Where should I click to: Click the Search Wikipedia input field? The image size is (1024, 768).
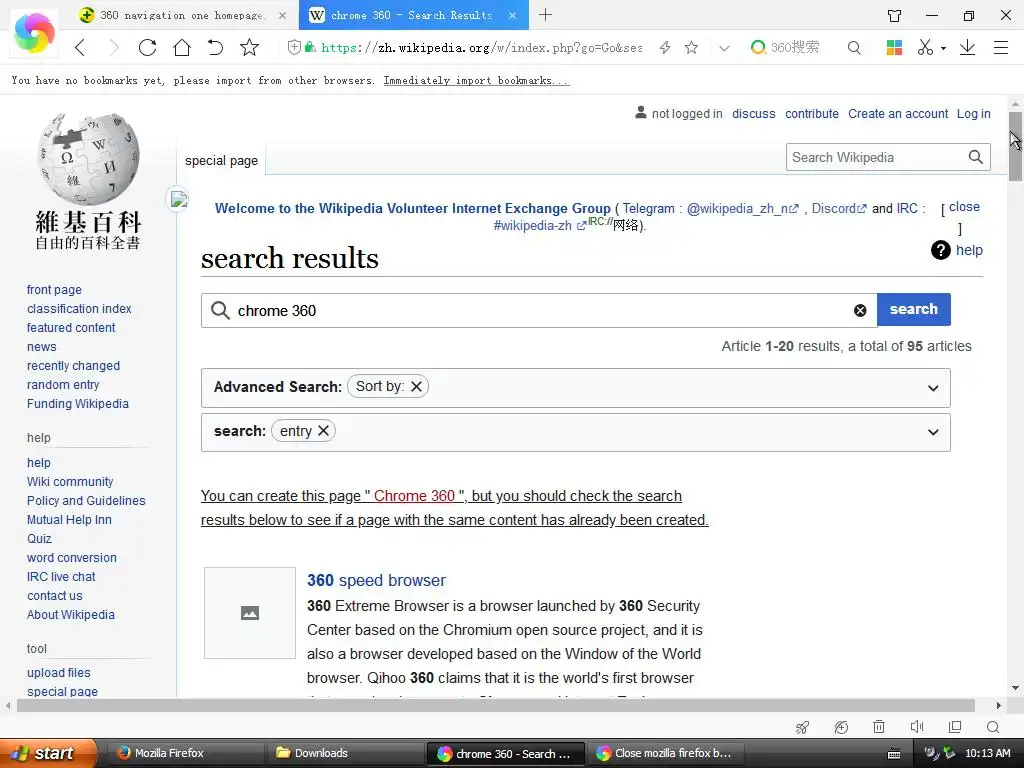coord(875,157)
